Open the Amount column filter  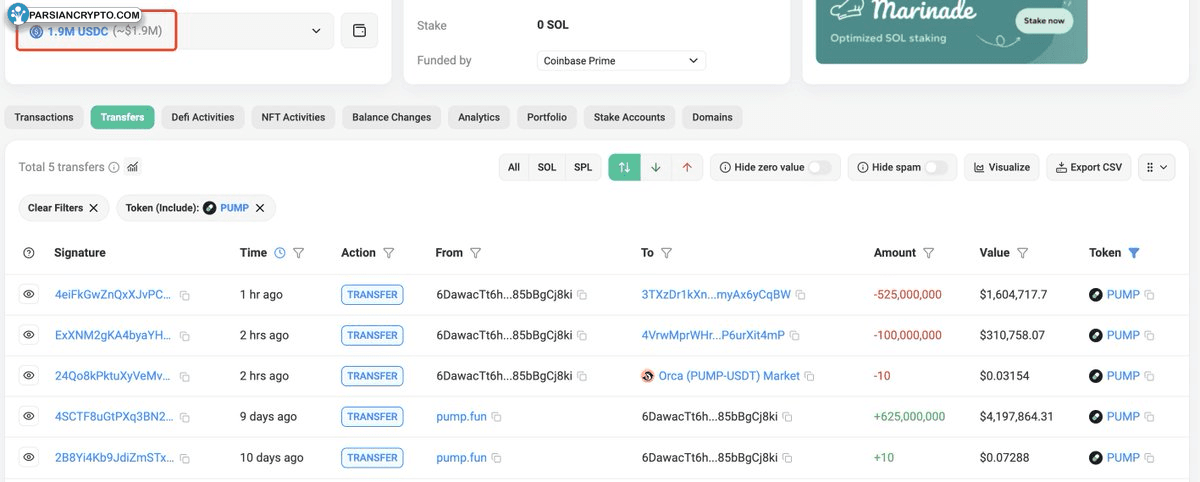[929, 253]
